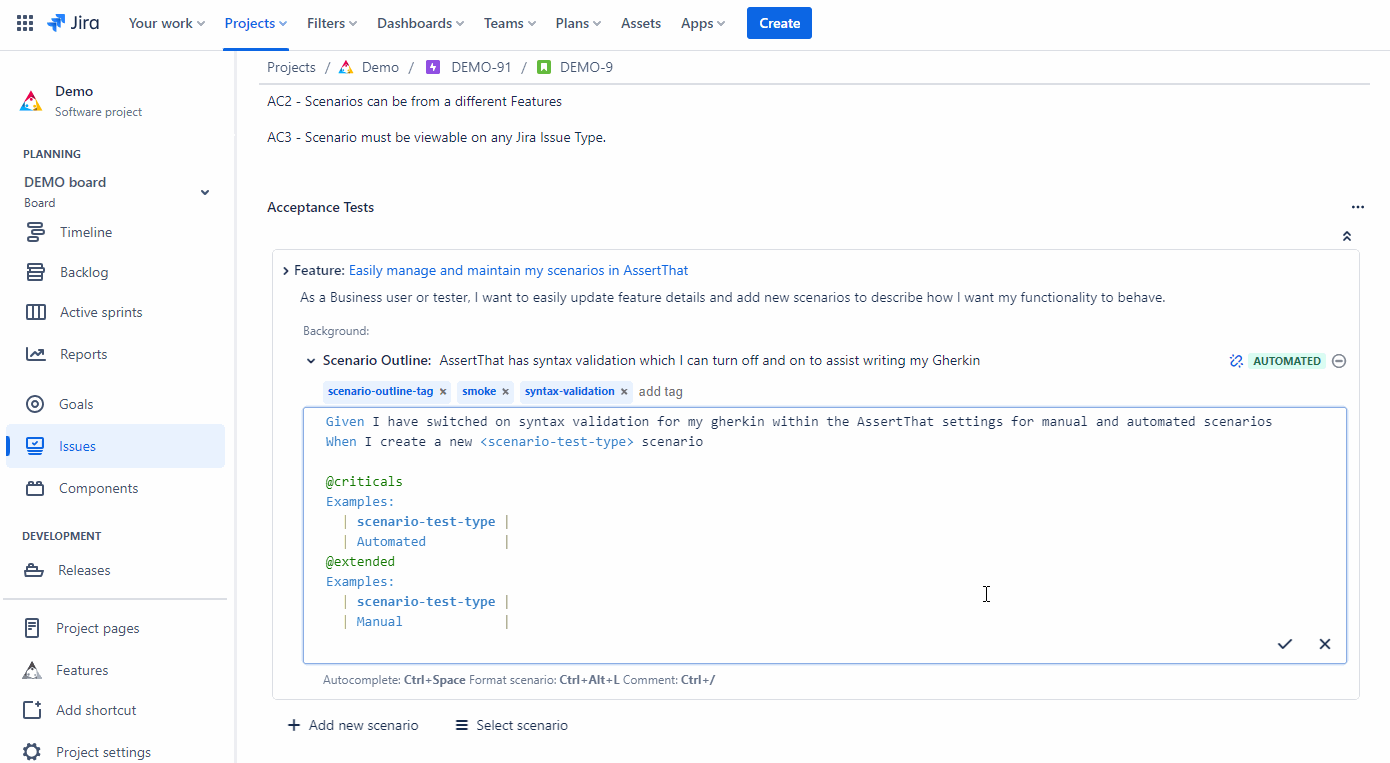Expand the Feature section chevron
Image resolution: width=1390 pixels, height=763 pixels.
pyautogui.click(x=284, y=269)
